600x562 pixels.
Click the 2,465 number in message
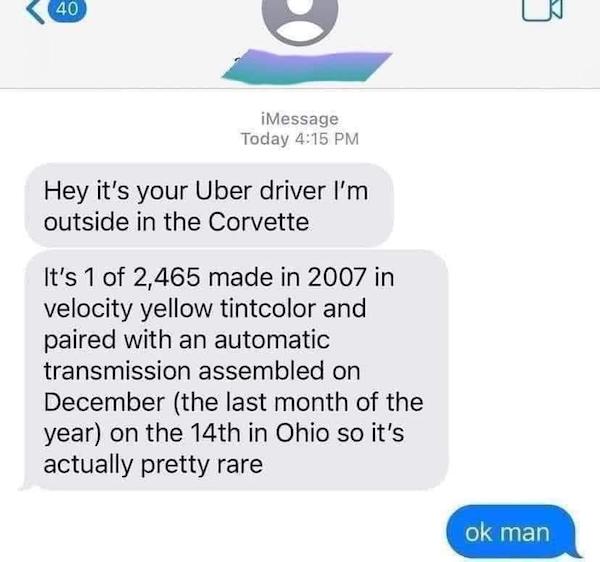click(x=166, y=278)
